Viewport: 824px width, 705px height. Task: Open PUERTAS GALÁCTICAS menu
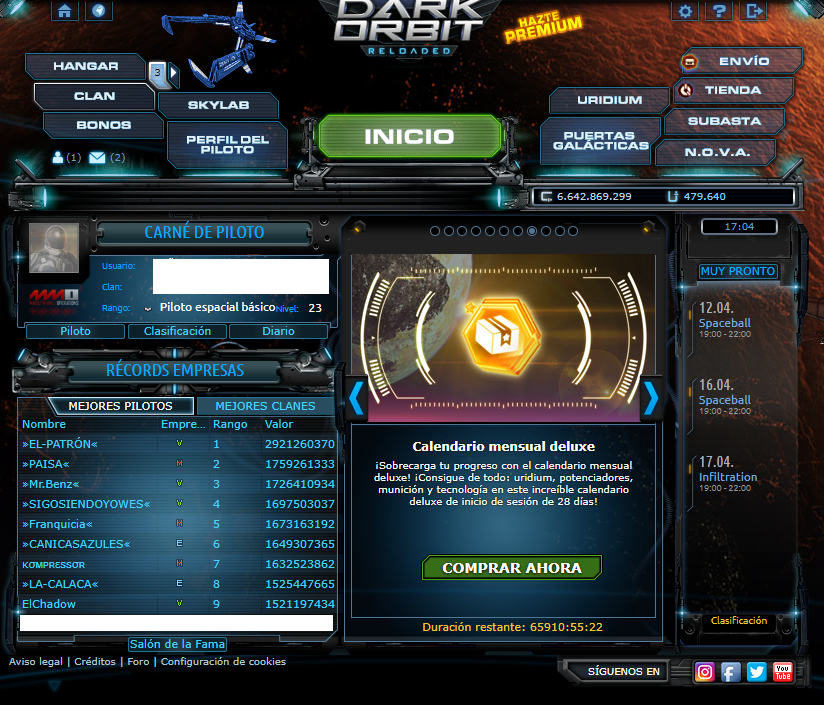601,141
